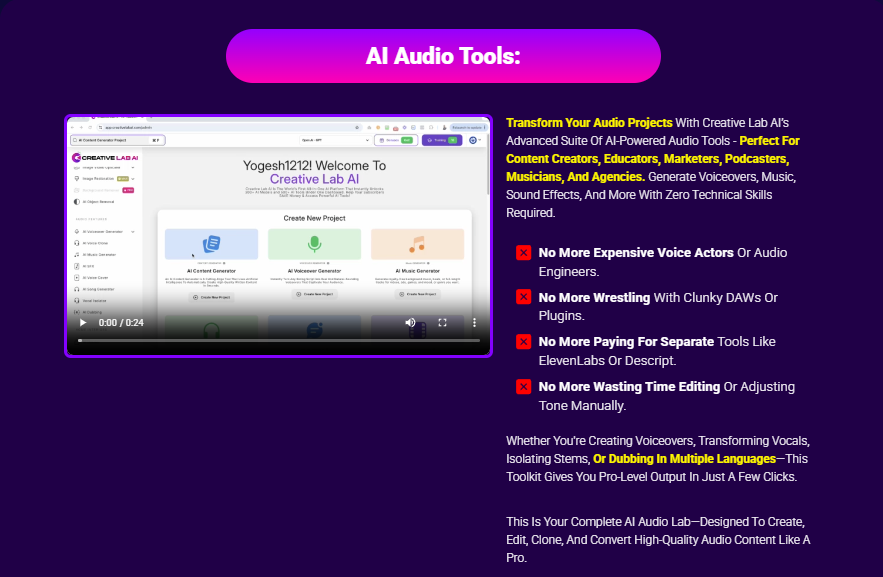Click the text No More Expensive Voice Actors

(x=636, y=253)
